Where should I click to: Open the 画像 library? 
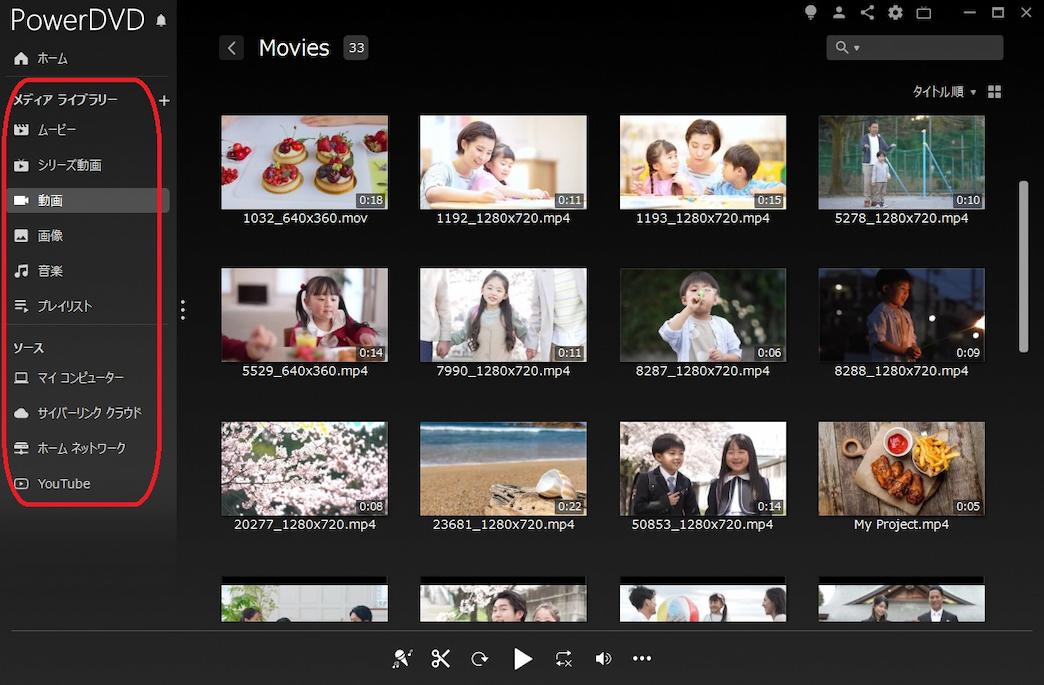39,236
